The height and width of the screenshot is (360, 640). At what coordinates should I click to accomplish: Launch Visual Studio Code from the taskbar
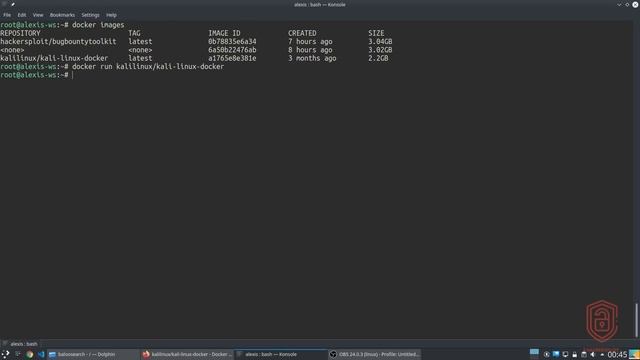point(41,354)
